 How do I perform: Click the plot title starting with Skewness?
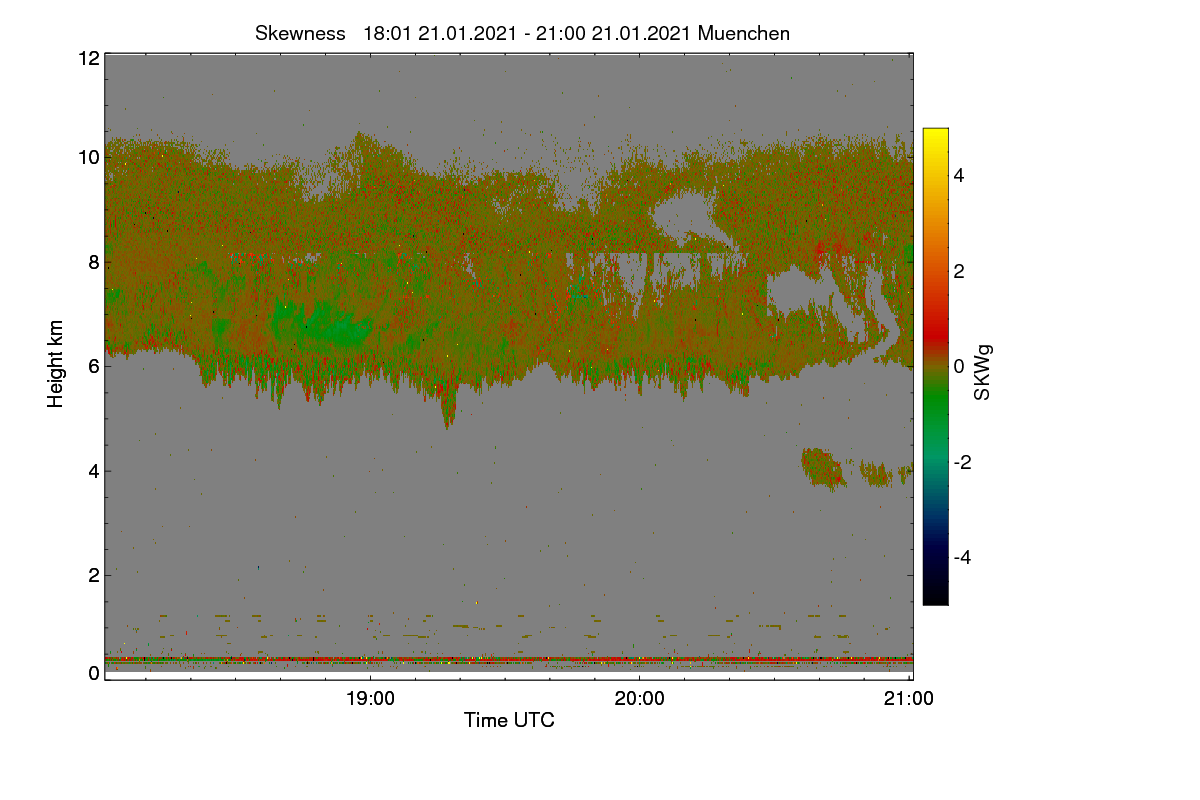pyautogui.click(x=522, y=33)
